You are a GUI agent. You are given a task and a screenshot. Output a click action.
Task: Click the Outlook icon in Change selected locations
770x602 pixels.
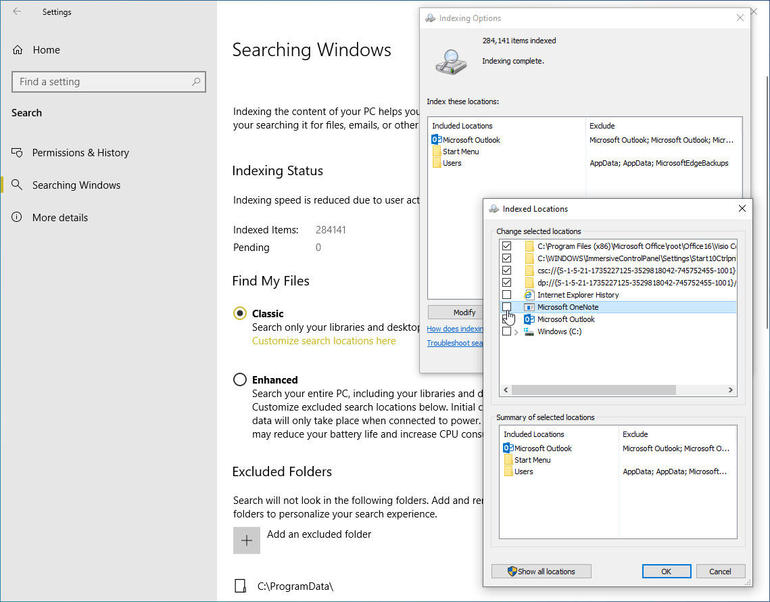529,319
